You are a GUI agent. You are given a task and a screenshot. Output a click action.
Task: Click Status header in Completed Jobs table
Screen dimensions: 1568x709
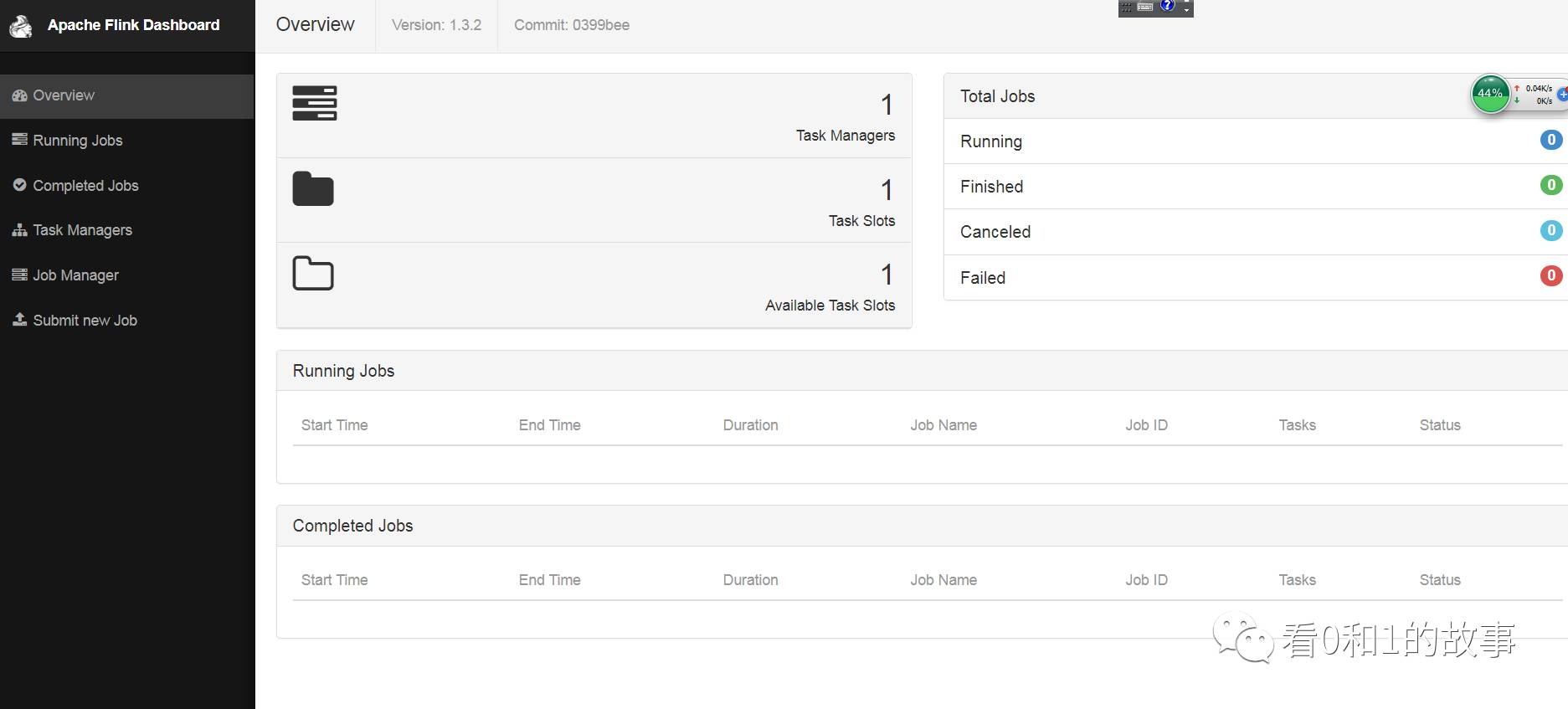coord(1440,580)
